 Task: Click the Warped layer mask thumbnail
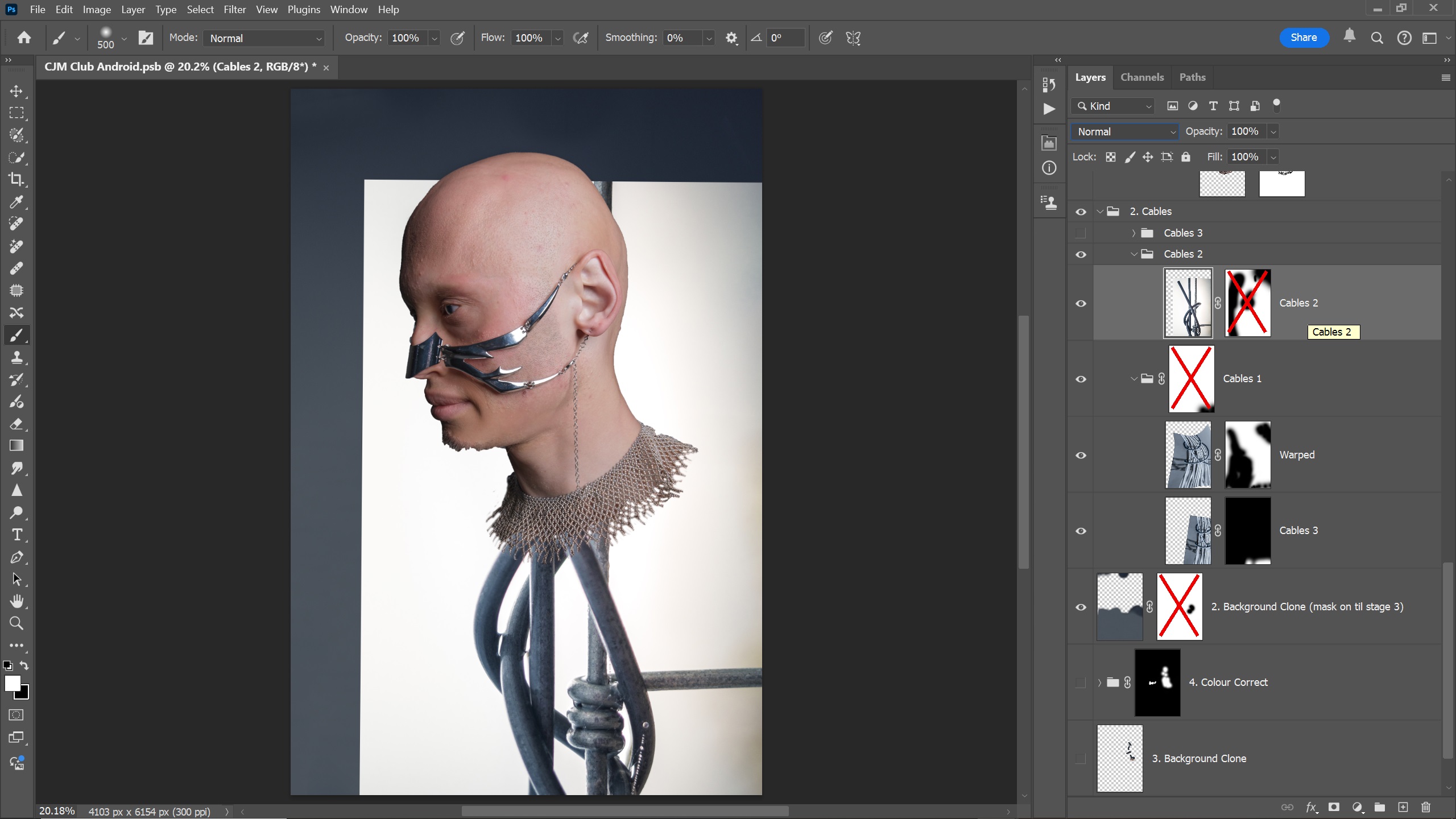(1247, 455)
